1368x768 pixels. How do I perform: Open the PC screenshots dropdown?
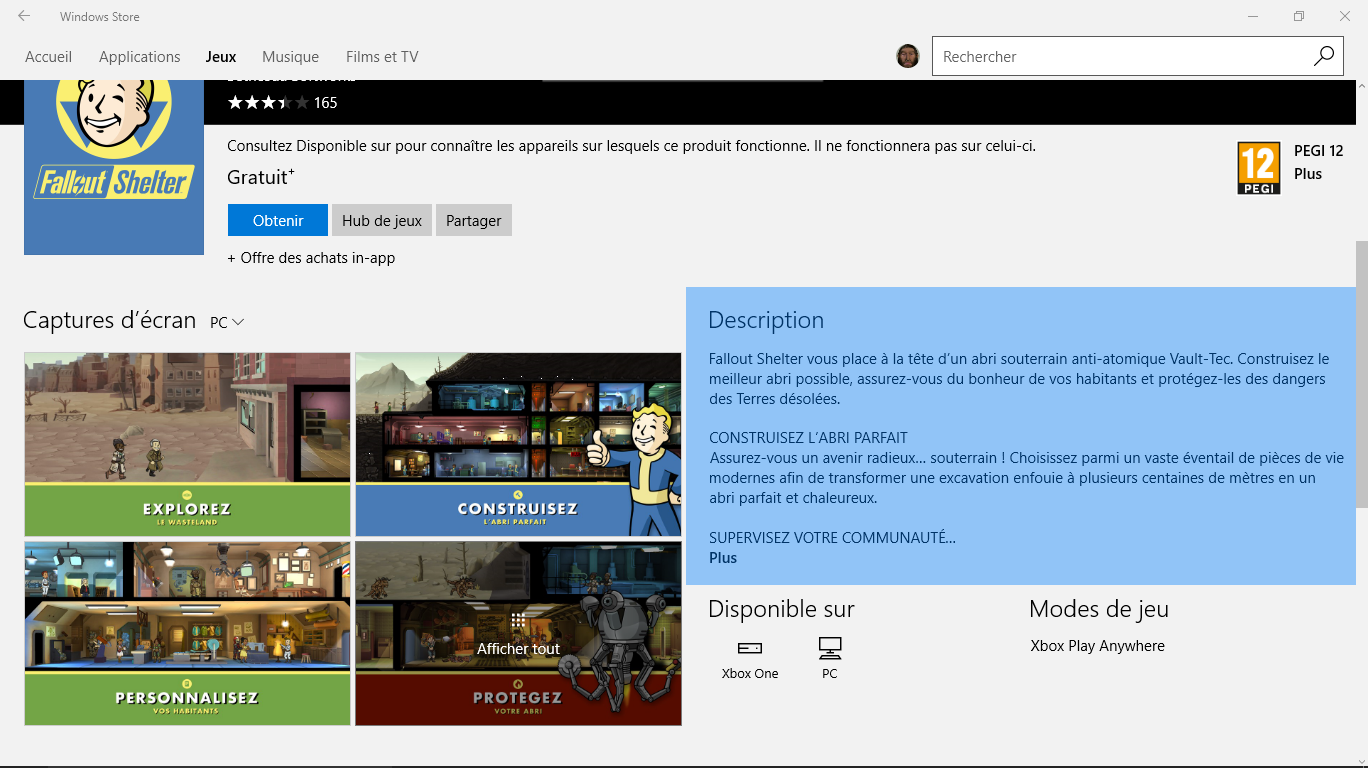(x=227, y=322)
